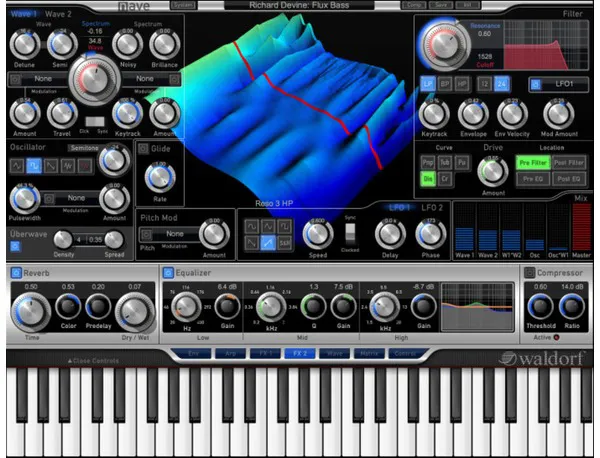This screenshot has width=600, height=458.
Task: Choose the 12 dB filter slope
Action: [x=484, y=84]
